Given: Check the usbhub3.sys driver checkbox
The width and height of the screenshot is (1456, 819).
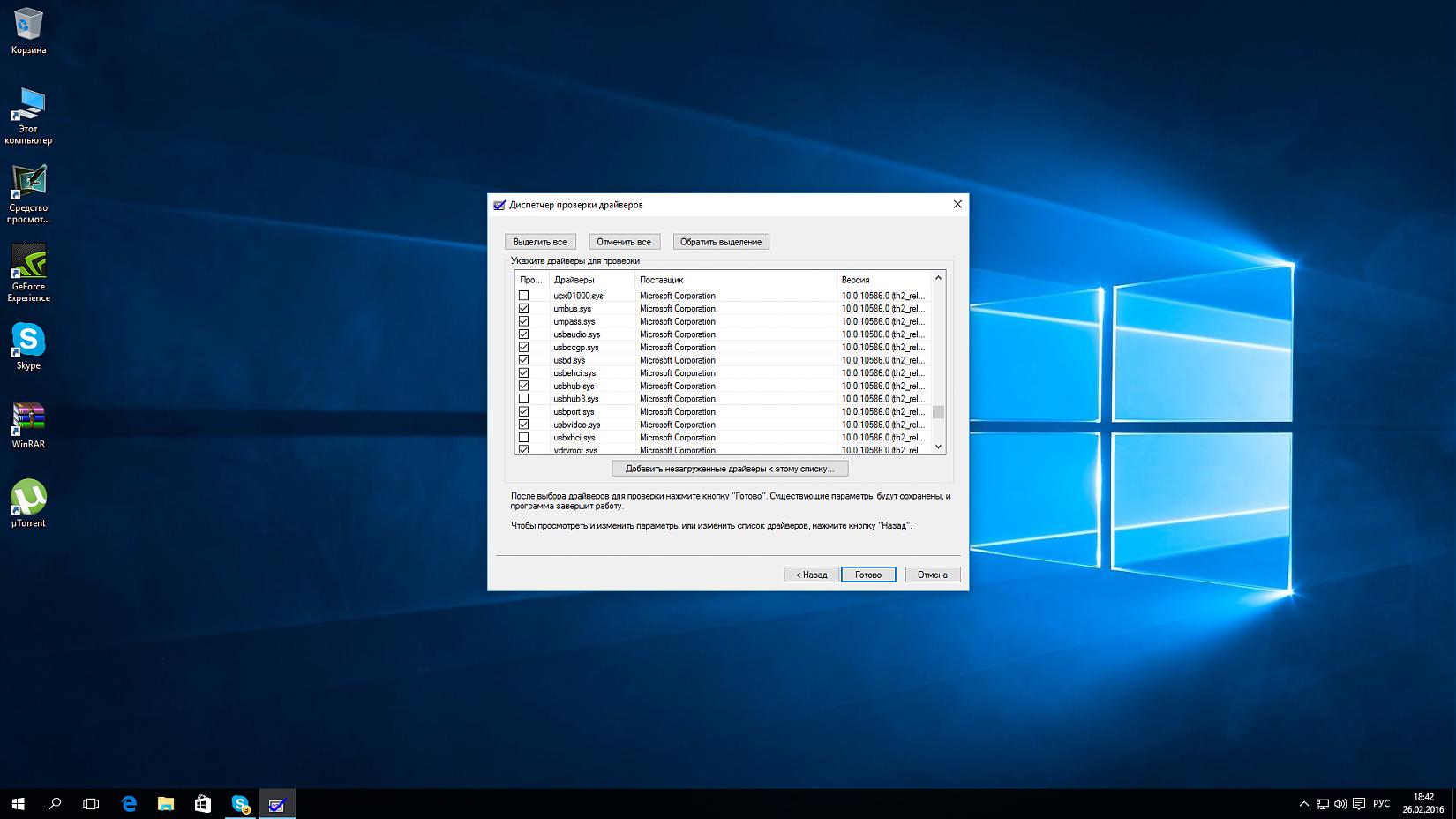Looking at the screenshot, I should pos(523,399).
